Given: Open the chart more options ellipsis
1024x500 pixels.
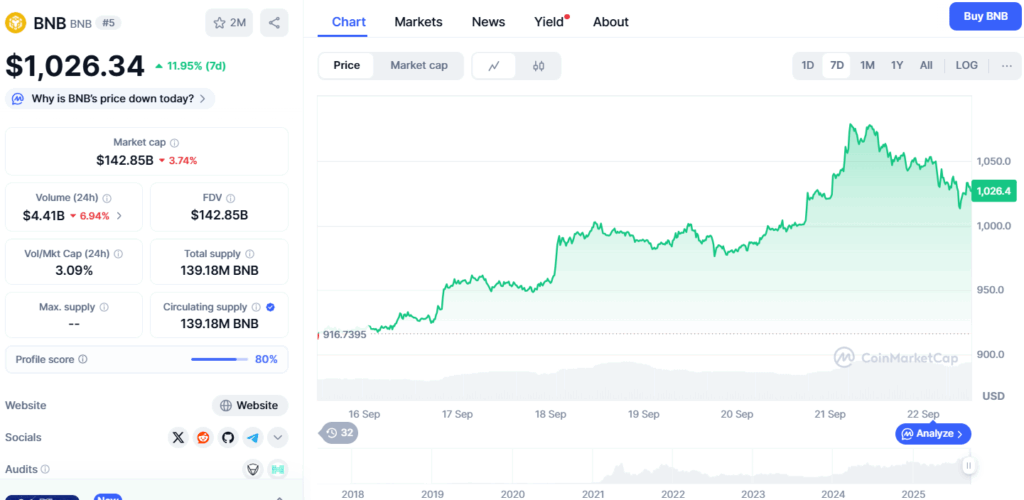Looking at the screenshot, I should tap(1006, 65).
